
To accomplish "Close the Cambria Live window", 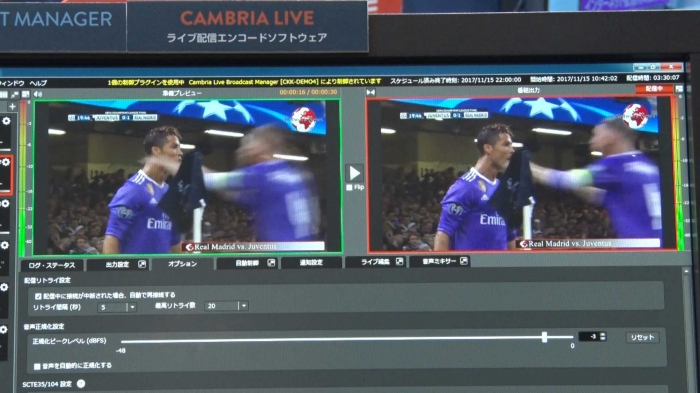I will (671, 67).
